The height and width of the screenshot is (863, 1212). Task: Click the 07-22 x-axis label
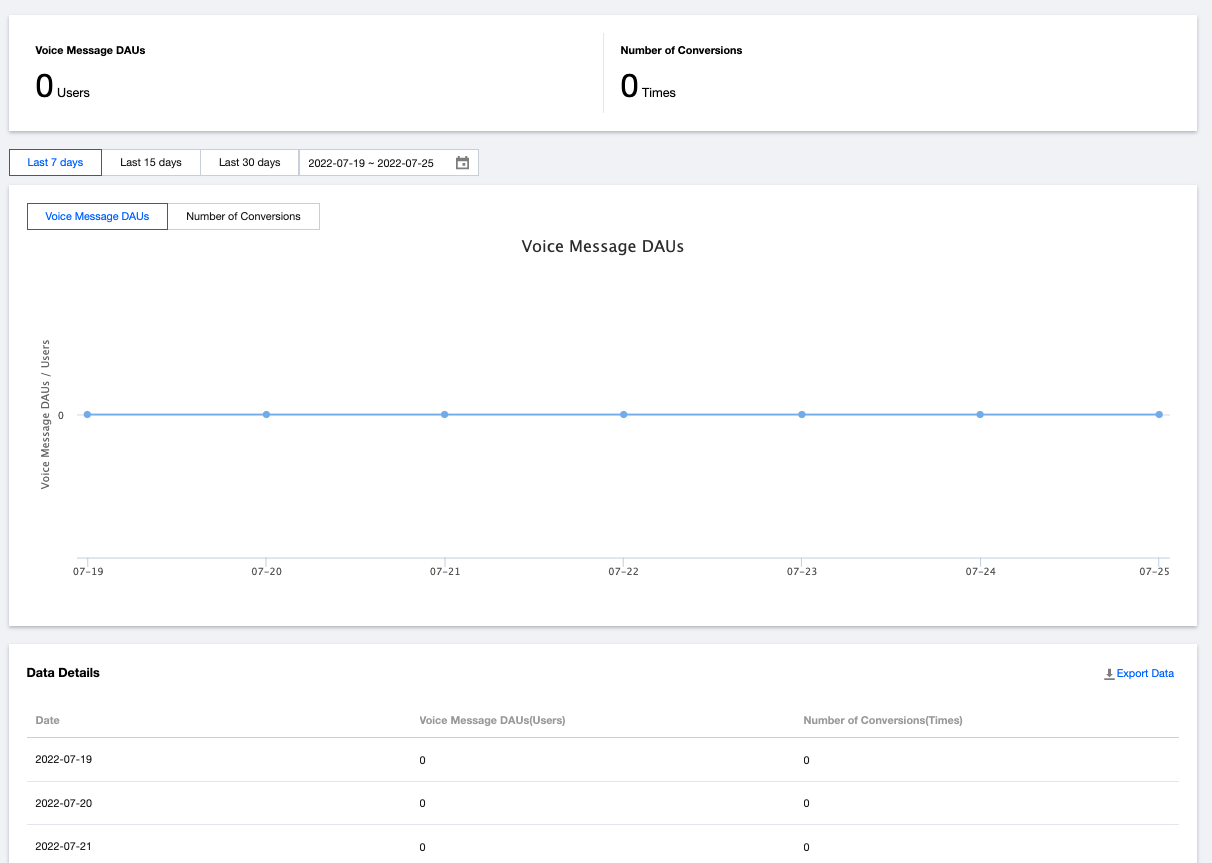coord(623,572)
